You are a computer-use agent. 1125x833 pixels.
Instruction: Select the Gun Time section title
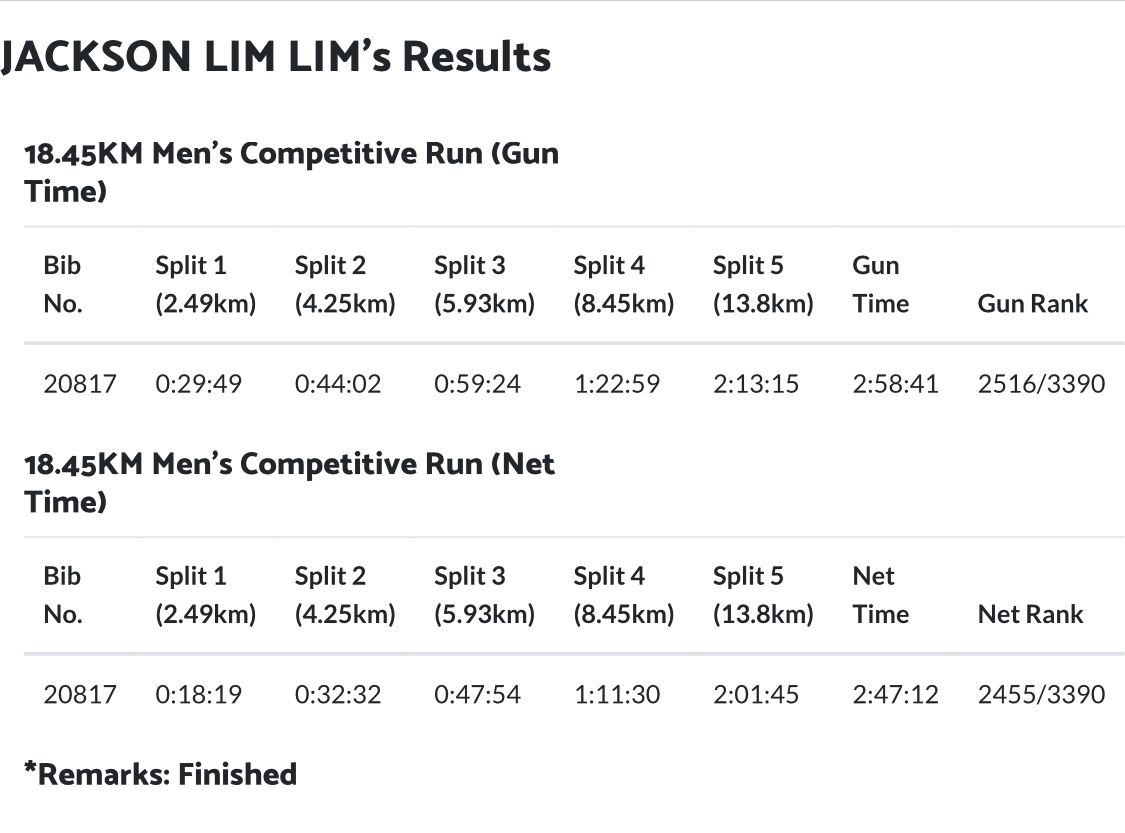tap(291, 172)
